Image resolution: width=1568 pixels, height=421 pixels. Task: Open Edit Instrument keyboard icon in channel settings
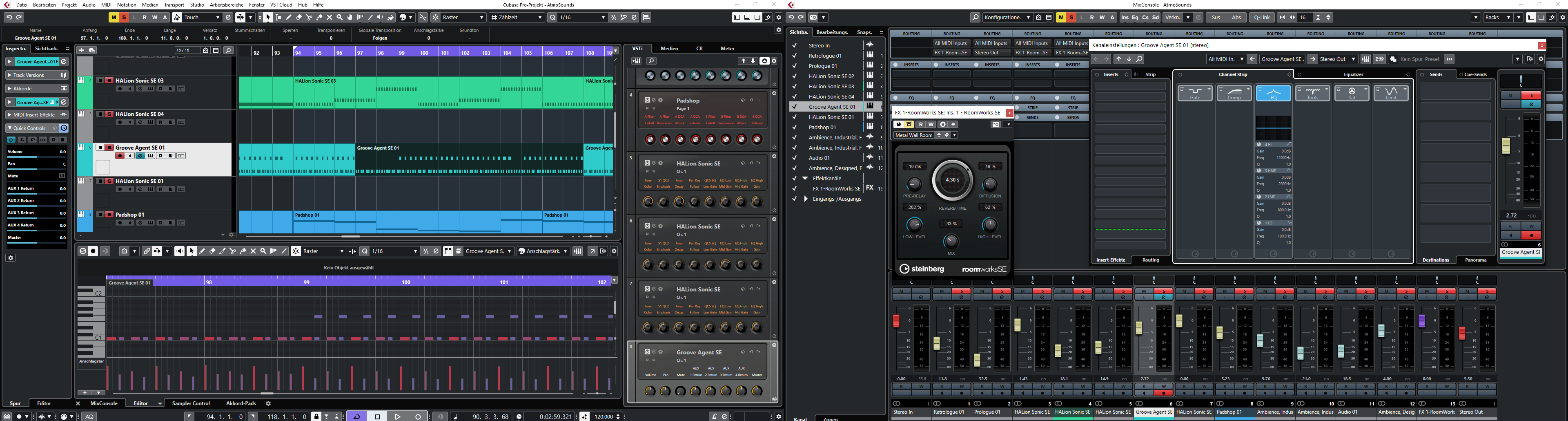(1366, 59)
